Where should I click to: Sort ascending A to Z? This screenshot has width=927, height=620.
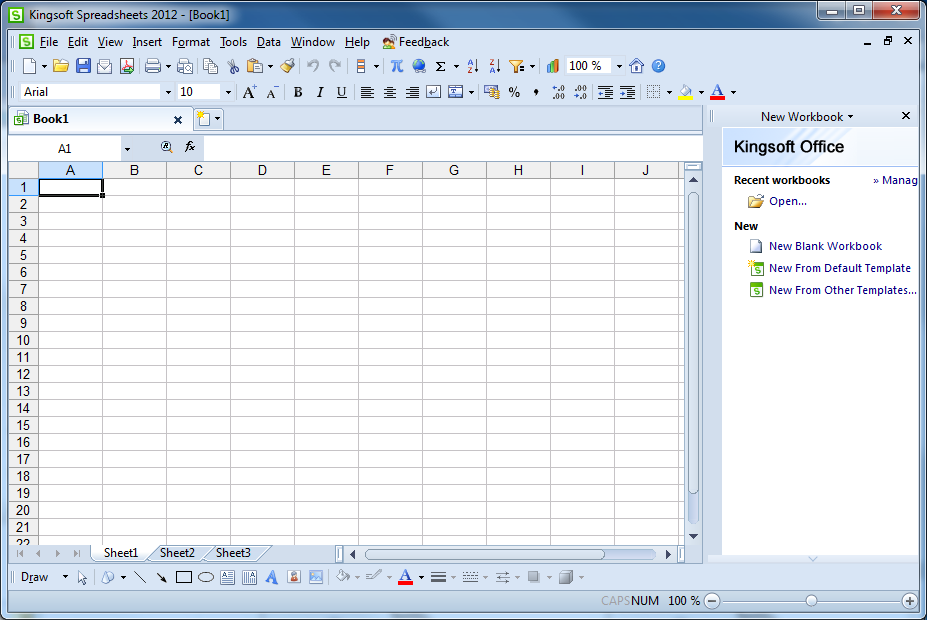click(473, 66)
